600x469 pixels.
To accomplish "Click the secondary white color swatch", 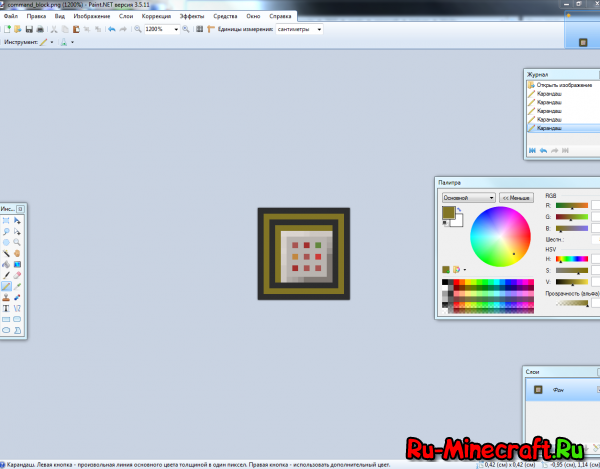I will [459, 221].
